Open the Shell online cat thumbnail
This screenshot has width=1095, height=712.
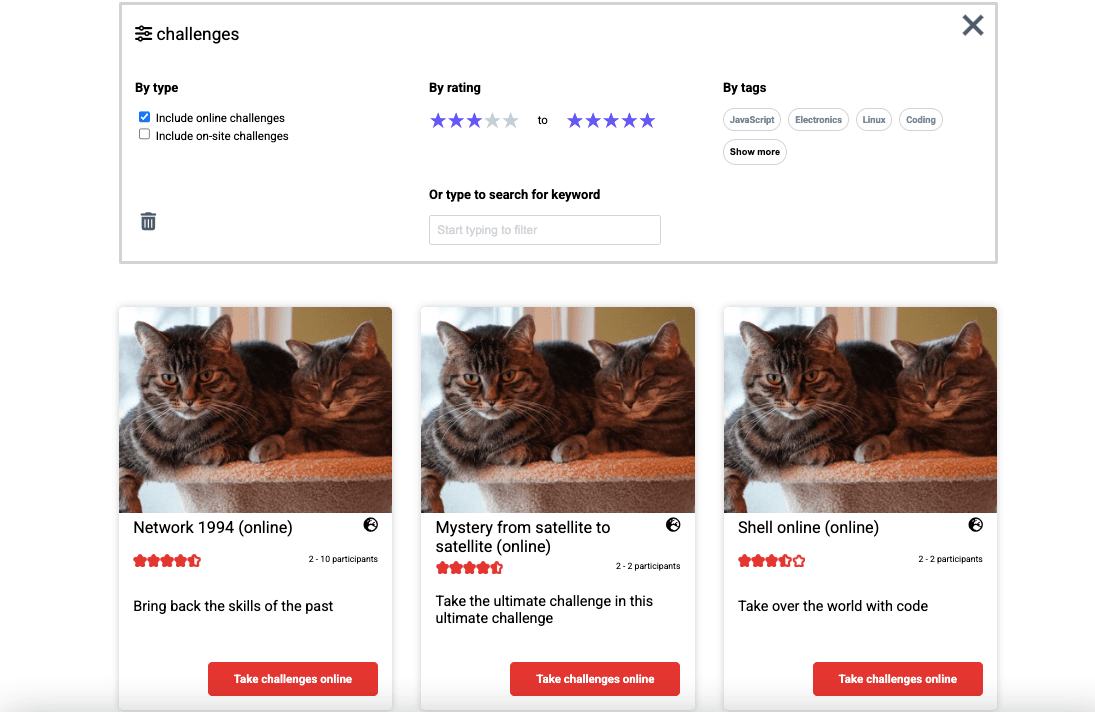pos(860,410)
